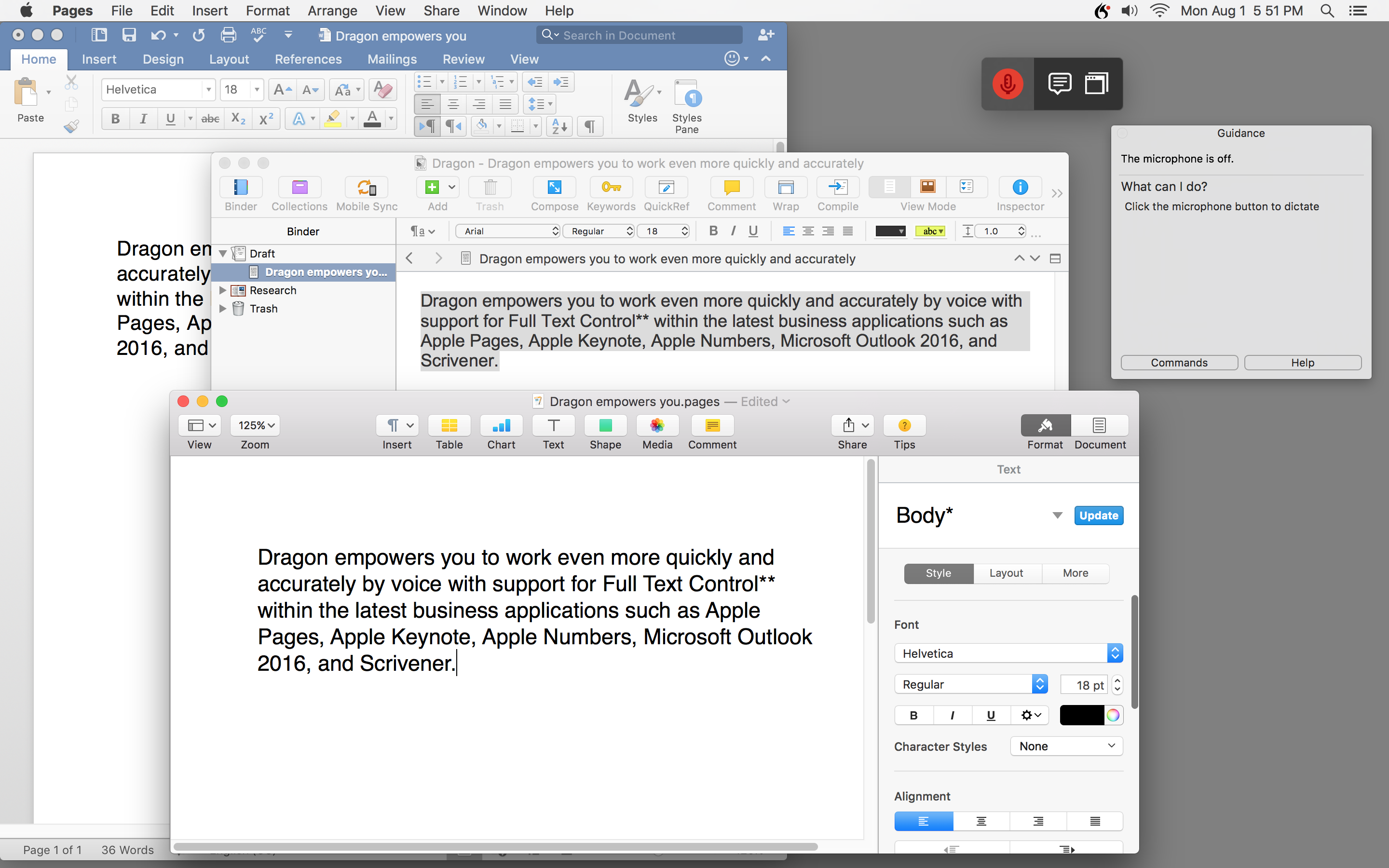1389x868 pixels.
Task: Collapse Draft folder in Scrivener binder
Action: click(223, 254)
